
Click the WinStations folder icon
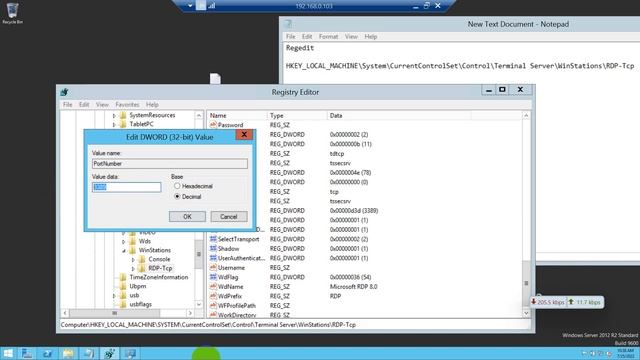click(x=132, y=250)
